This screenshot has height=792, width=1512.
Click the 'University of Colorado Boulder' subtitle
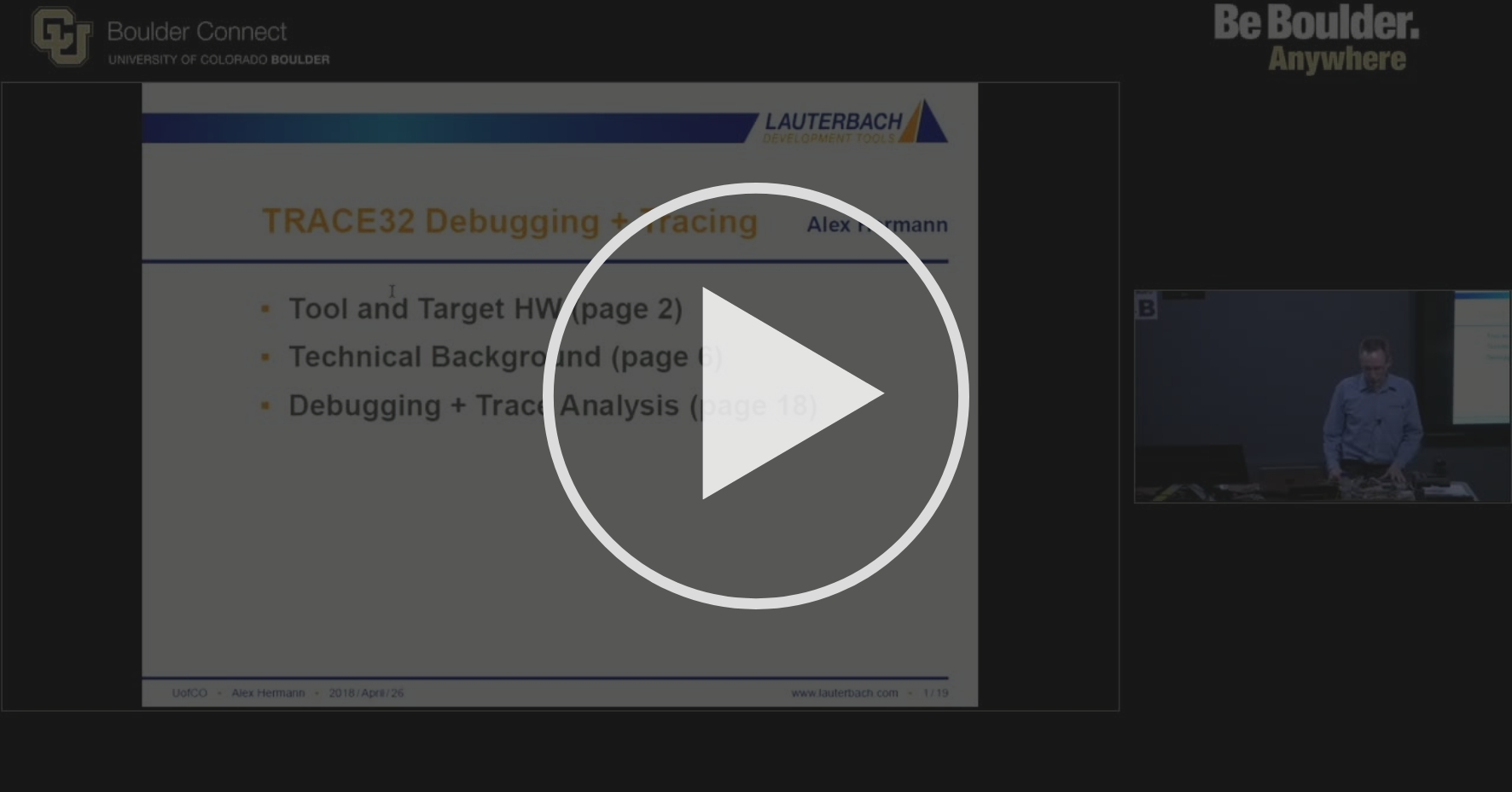(x=218, y=60)
